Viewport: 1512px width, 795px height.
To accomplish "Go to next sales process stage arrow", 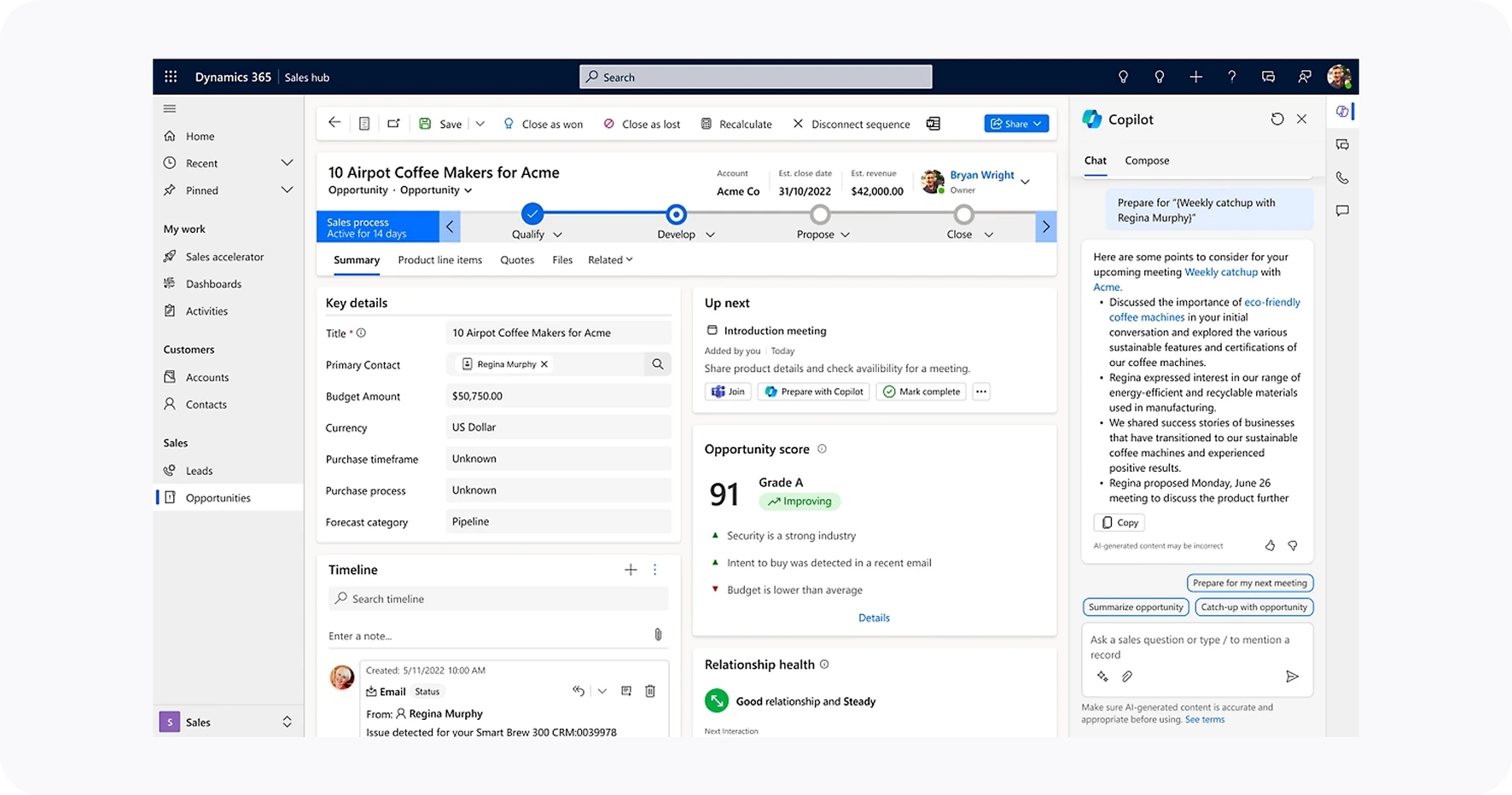I will click(x=1046, y=227).
